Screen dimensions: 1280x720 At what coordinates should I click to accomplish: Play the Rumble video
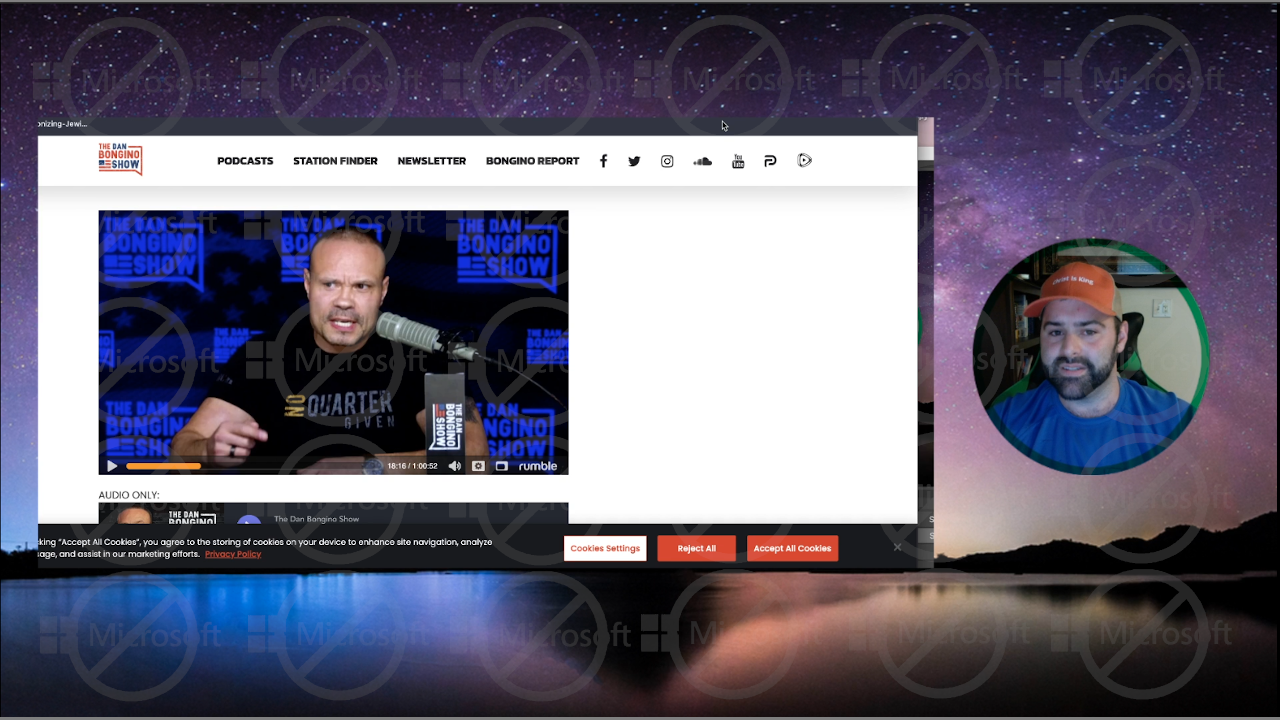click(x=112, y=466)
